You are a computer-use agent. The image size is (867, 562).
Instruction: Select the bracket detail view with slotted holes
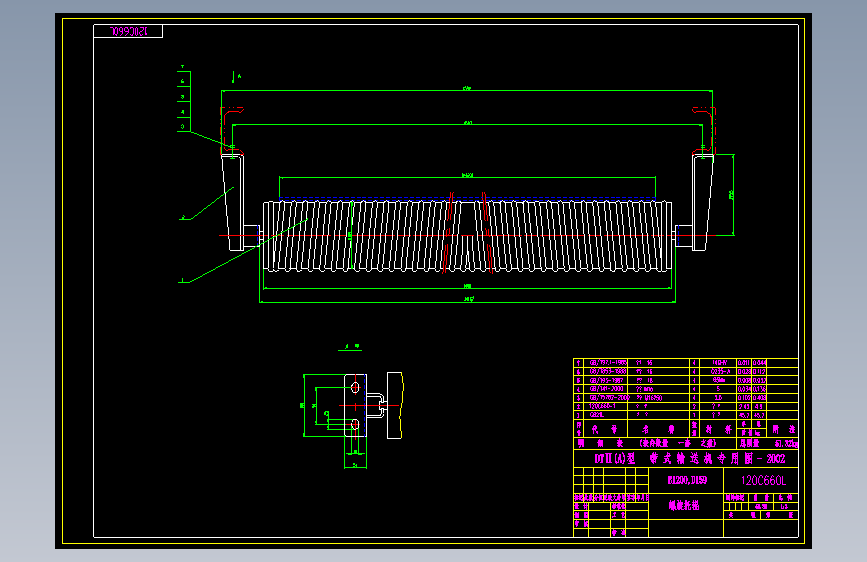click(x=354, y=406)
